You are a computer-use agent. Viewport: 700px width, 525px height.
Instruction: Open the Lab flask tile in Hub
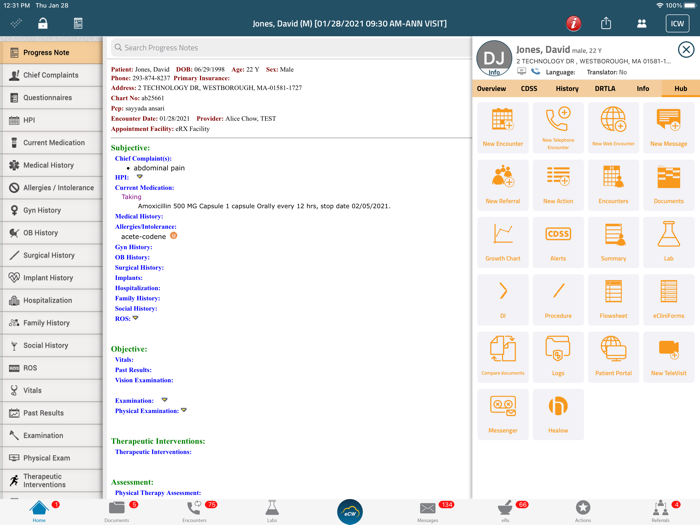coord(669,242)
